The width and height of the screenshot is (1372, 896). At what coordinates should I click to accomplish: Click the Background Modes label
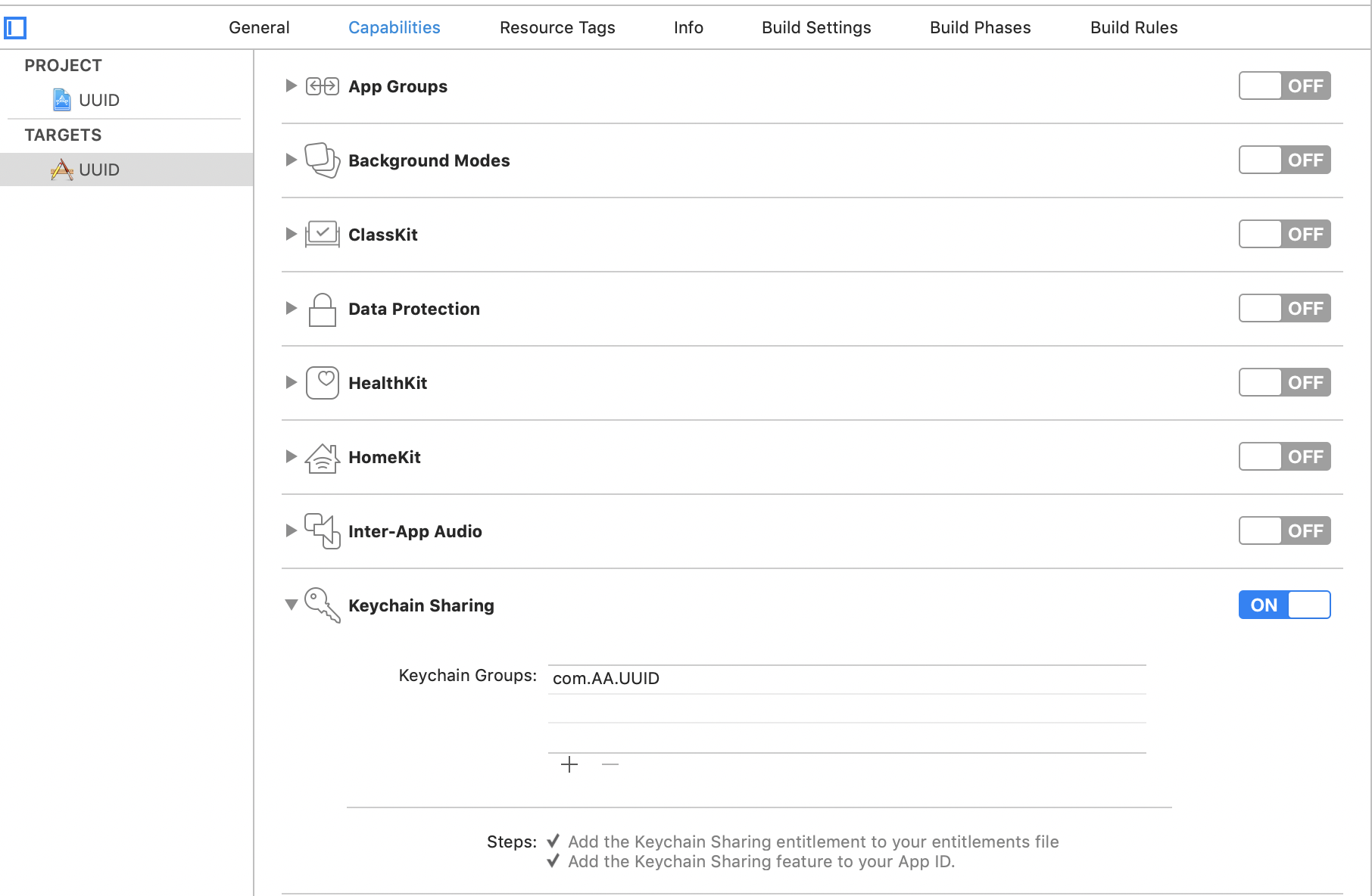pos(429,160)
